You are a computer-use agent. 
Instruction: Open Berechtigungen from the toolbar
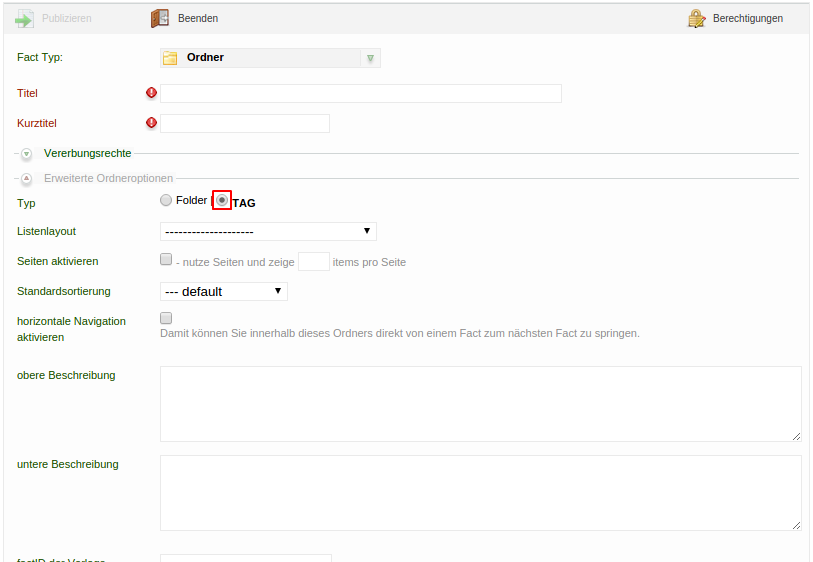point(748,19)
